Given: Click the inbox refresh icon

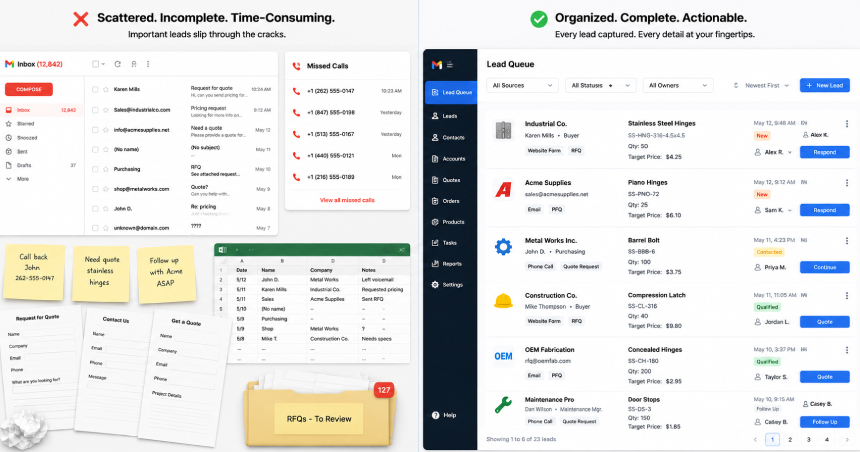Looking at the screenshot, I should point(117,64).
